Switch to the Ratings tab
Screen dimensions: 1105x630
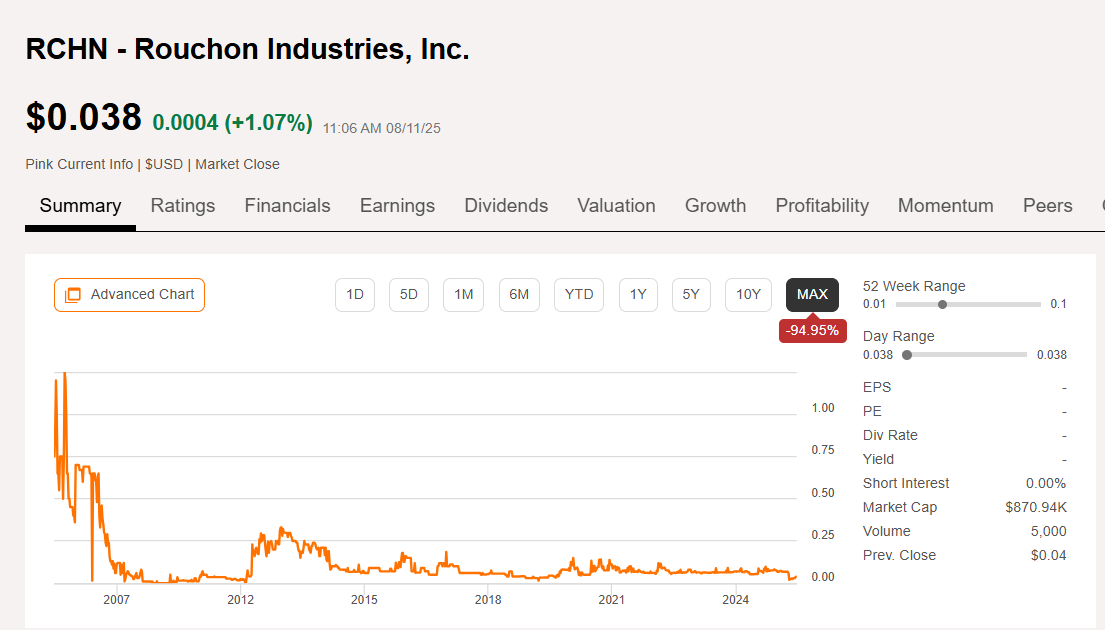183,206
